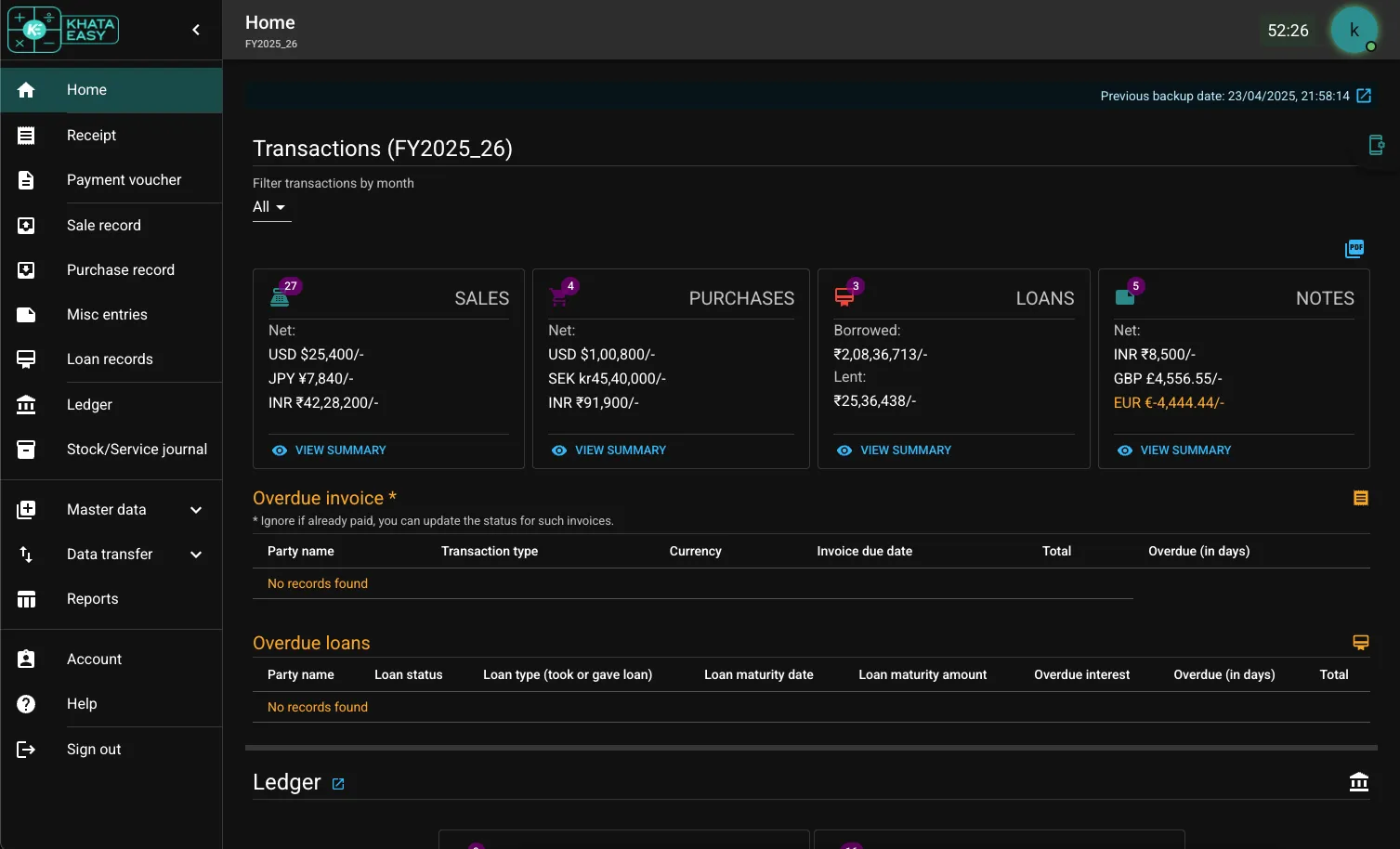Image resolution: width=1400 pixels, height=849 pixels.
Task: Expand the Master data submenu chevron
Action: tap(196, 510)
